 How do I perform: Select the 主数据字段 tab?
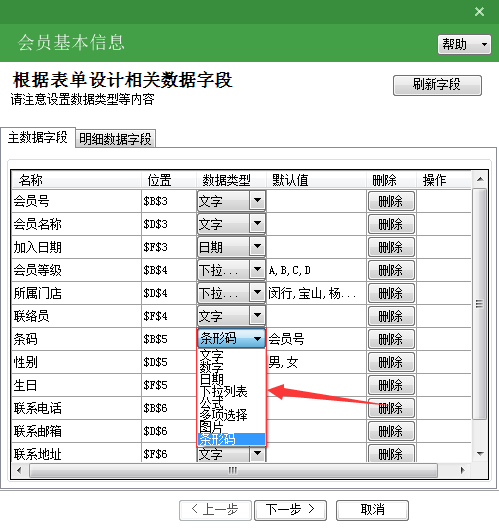click(38, 138)
